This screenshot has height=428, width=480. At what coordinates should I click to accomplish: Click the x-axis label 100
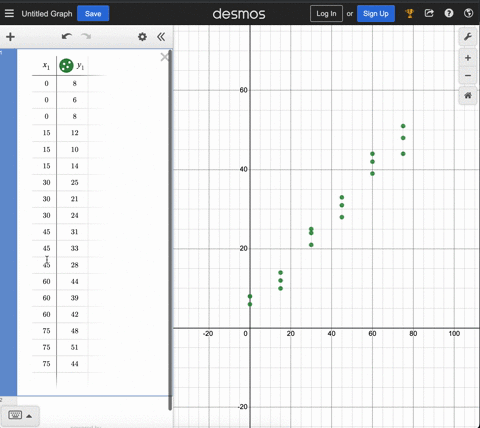point(454,334)
